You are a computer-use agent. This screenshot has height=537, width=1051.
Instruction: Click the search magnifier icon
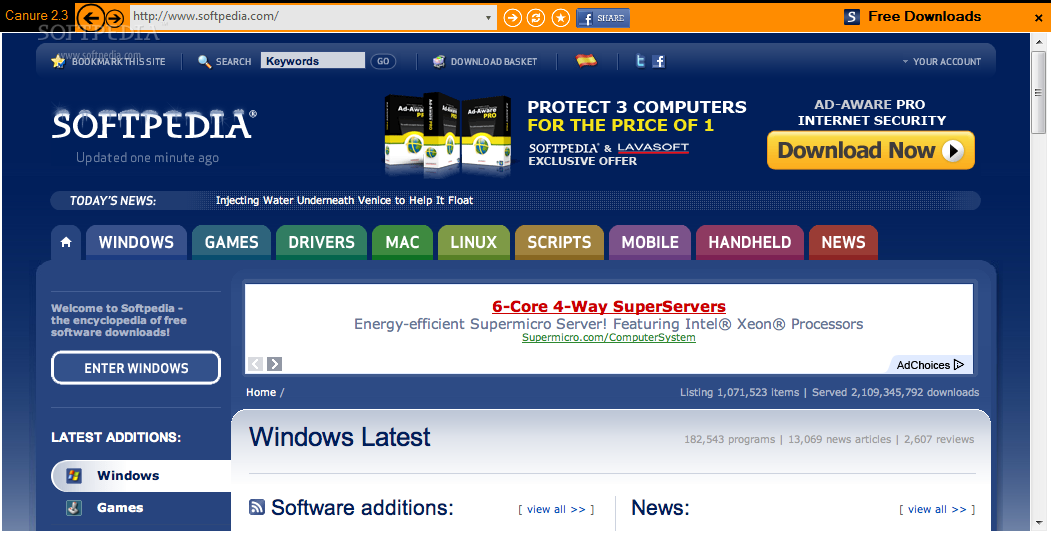(204, 61)
